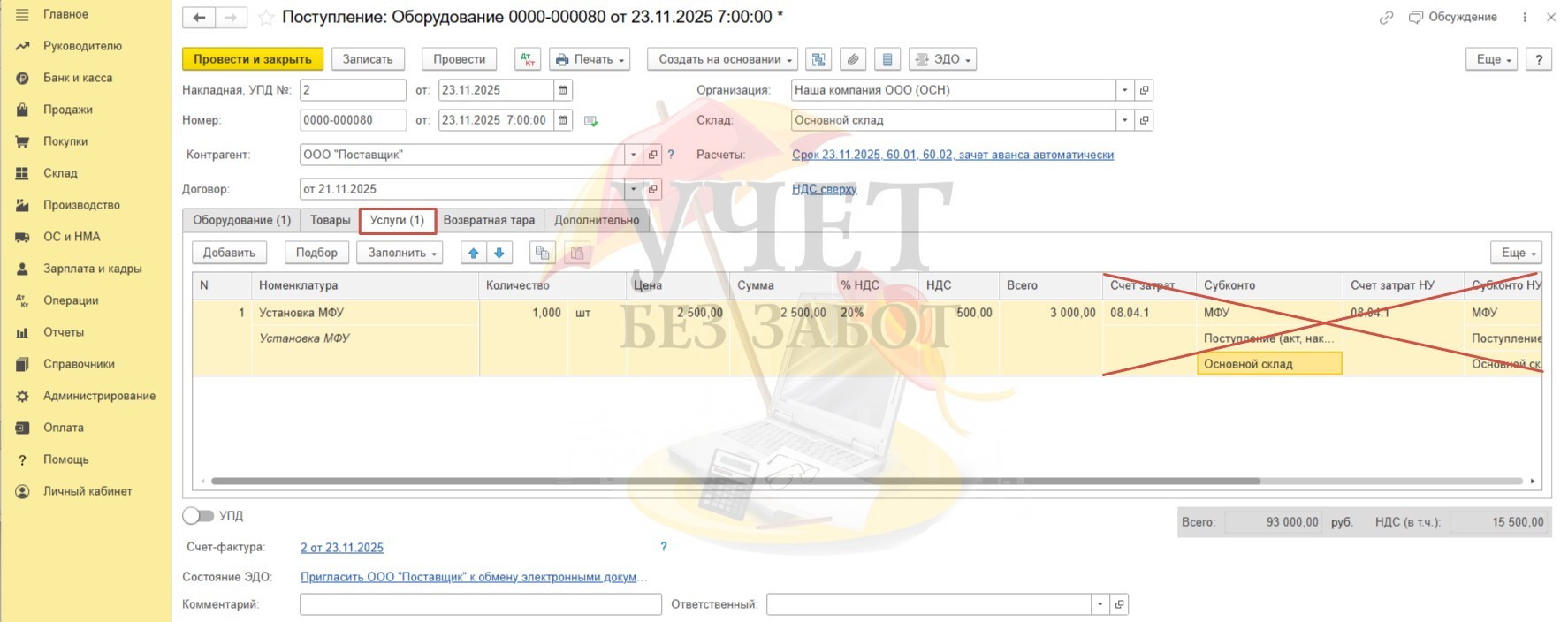Click the Зарплата и кадры person icon
The width and height of the screenshot is (1568, 622).
pyautogui.click(x=23, y=269)
